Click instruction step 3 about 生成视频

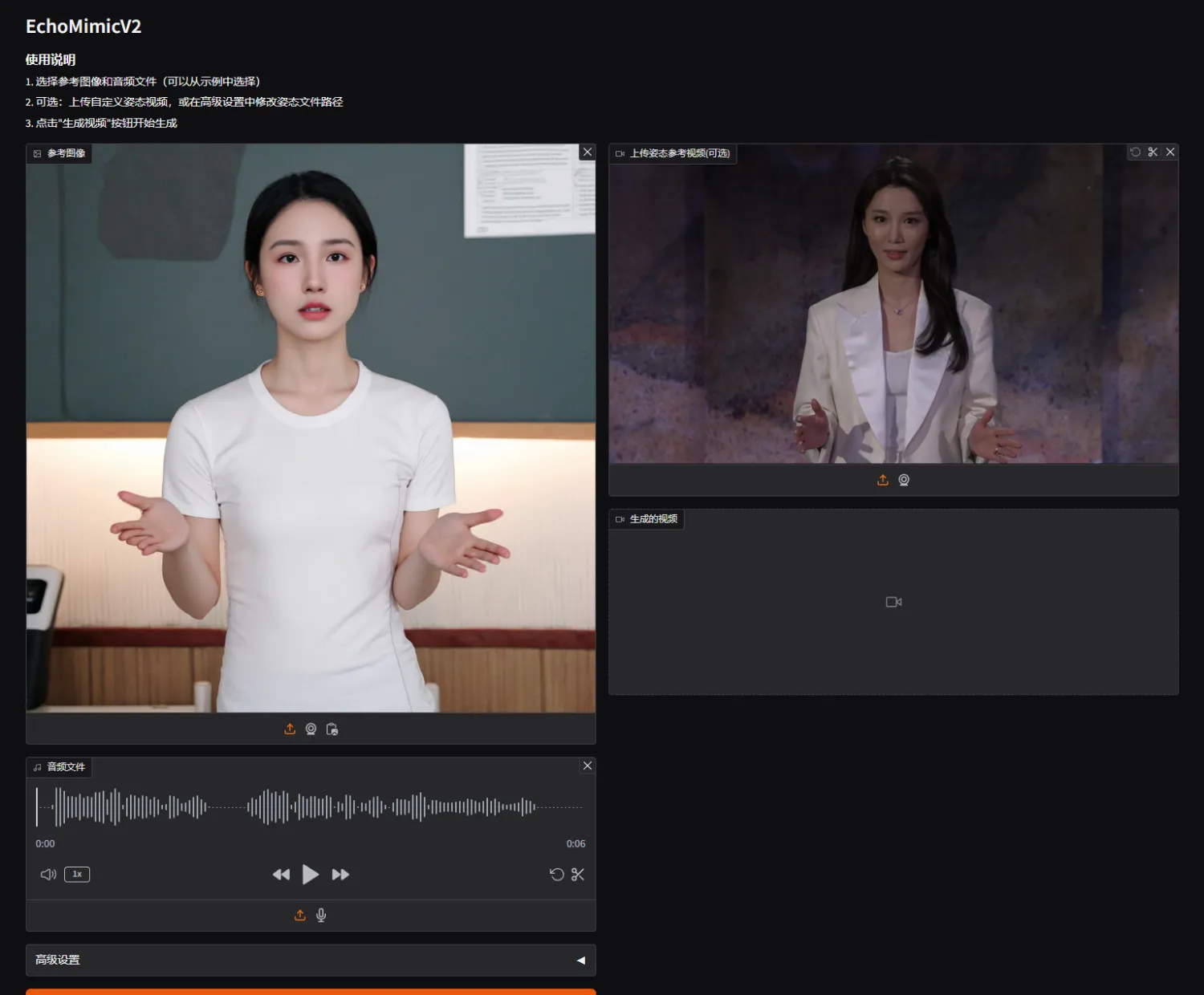[x=101, y=123]
